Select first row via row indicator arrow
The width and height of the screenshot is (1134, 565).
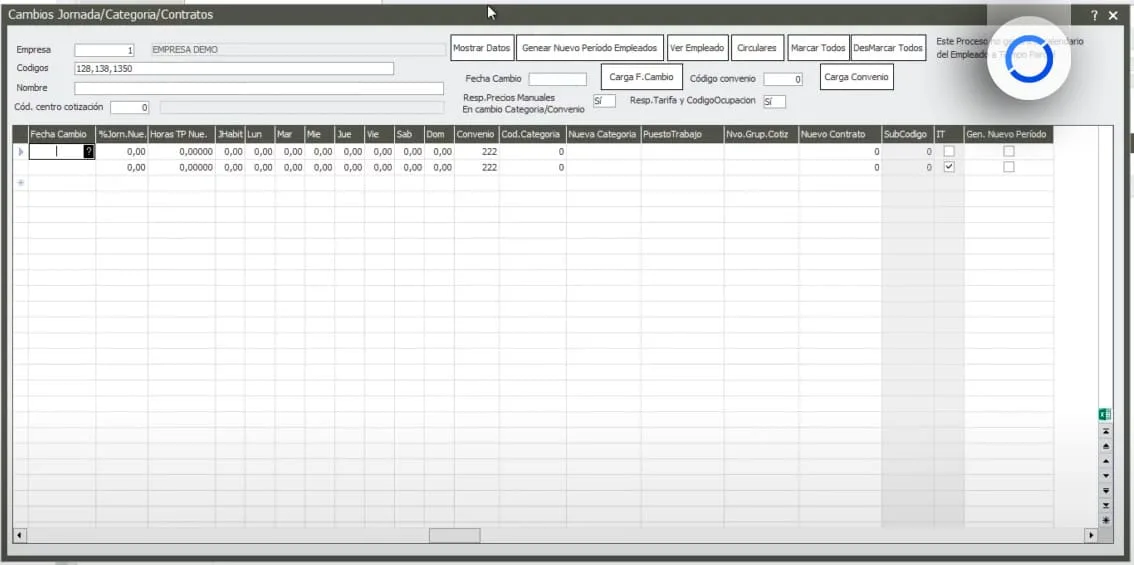20,152
